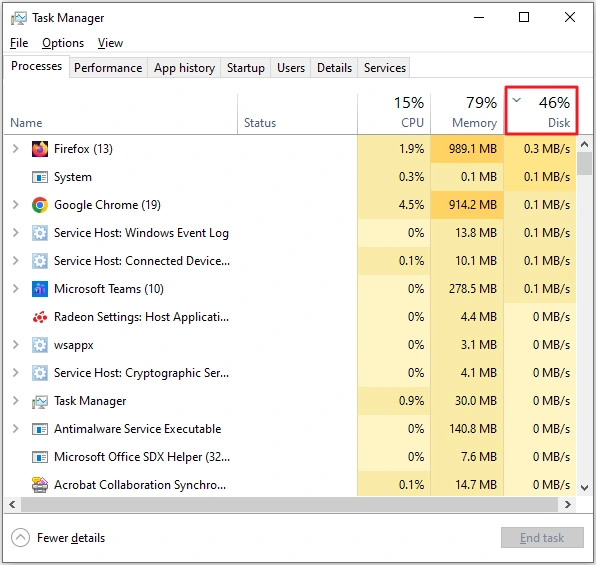This screenshot has width=596, height=565.
Task: Click the Service Host Windows Event Log gear icon
Action: point(40,233)
